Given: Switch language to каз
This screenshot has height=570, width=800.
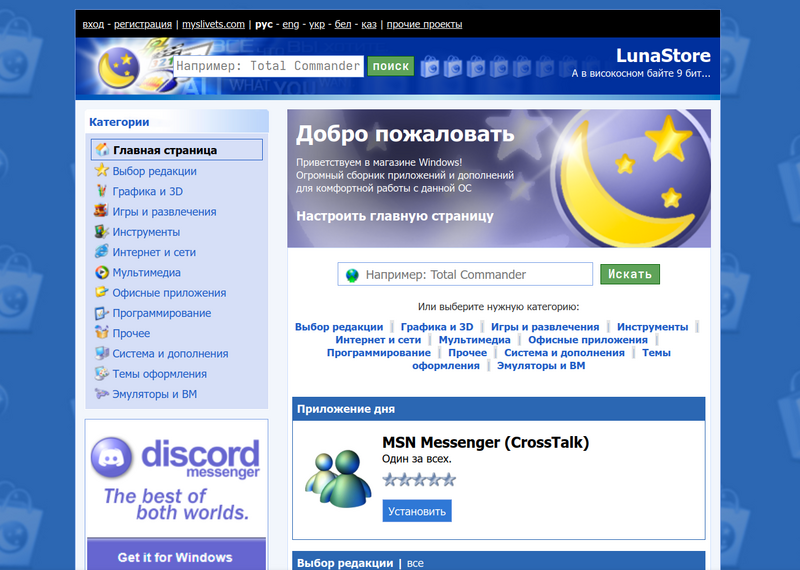Looking at the screenshot, I should pyautogui.click(x=369, y=24).
